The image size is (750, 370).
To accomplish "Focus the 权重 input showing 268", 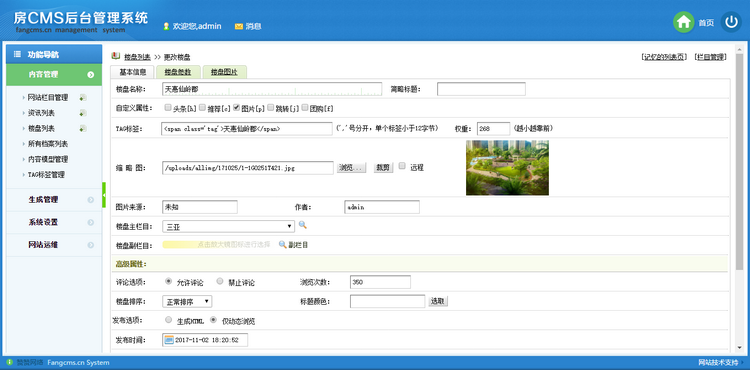I will point(494,129).
